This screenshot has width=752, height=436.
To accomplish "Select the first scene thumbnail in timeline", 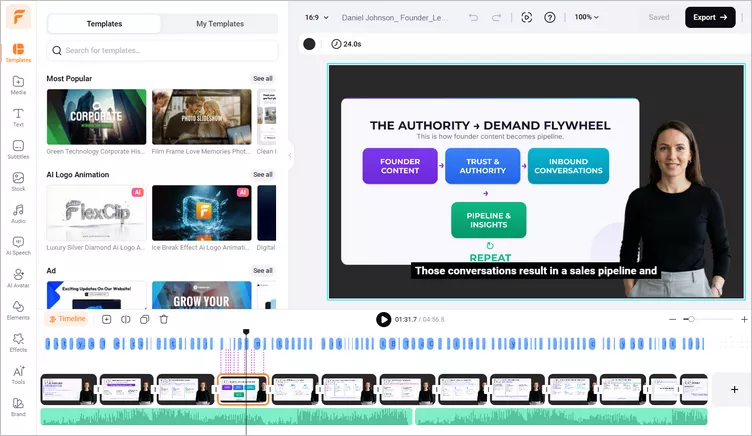I will tap(69, 389).
